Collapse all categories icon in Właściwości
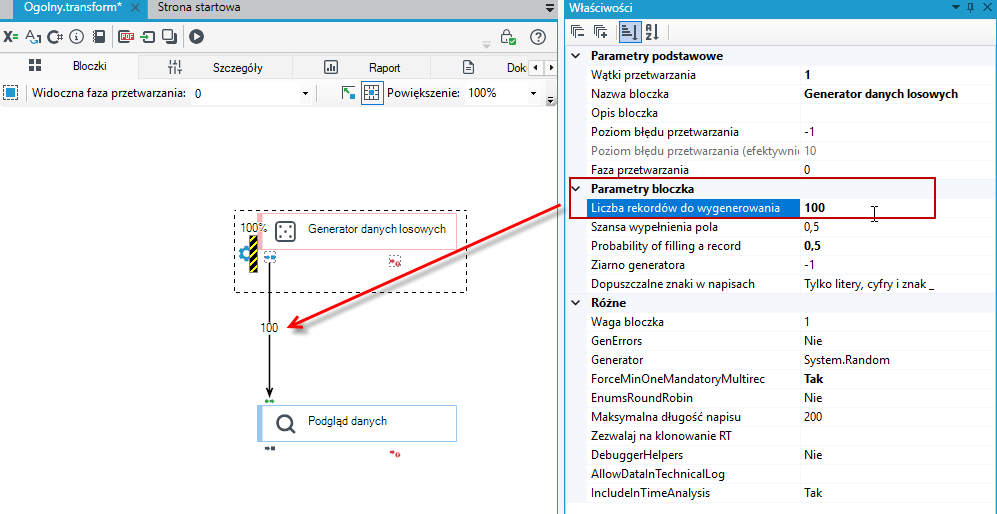The height and width of the screenshot is (514, 997). (x=577, y=31)
